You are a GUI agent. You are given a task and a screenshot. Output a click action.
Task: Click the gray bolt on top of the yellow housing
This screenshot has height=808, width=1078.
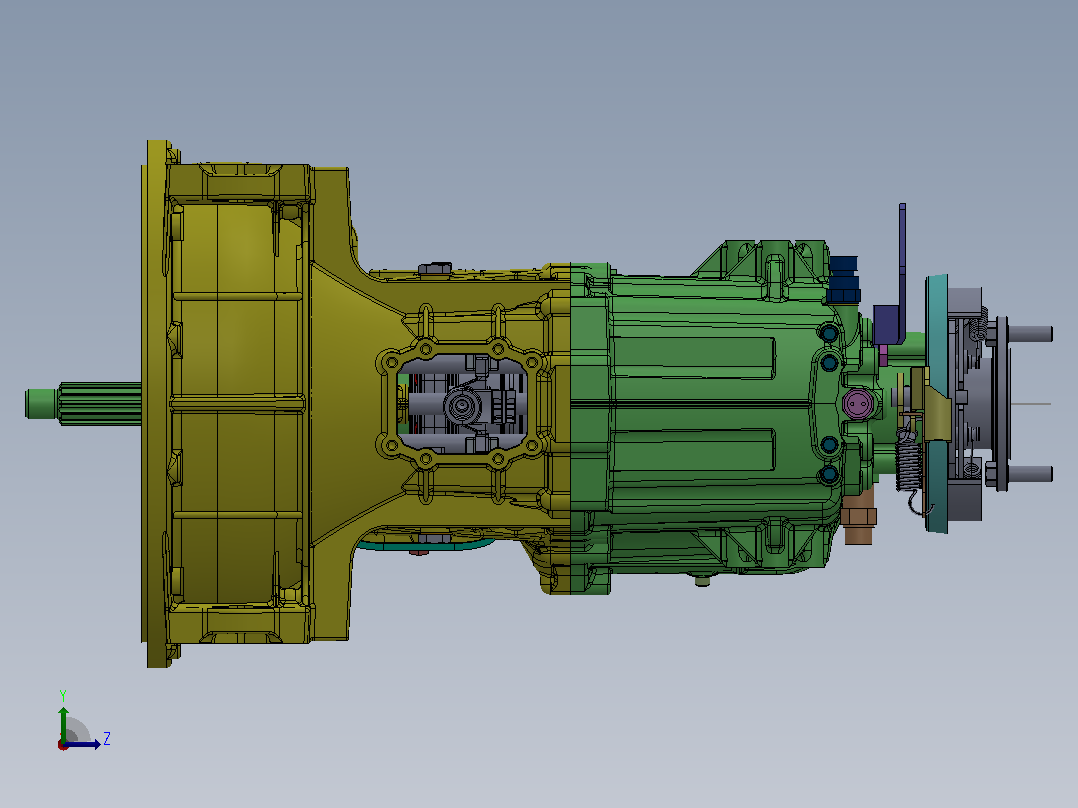[x=434, y=267]
